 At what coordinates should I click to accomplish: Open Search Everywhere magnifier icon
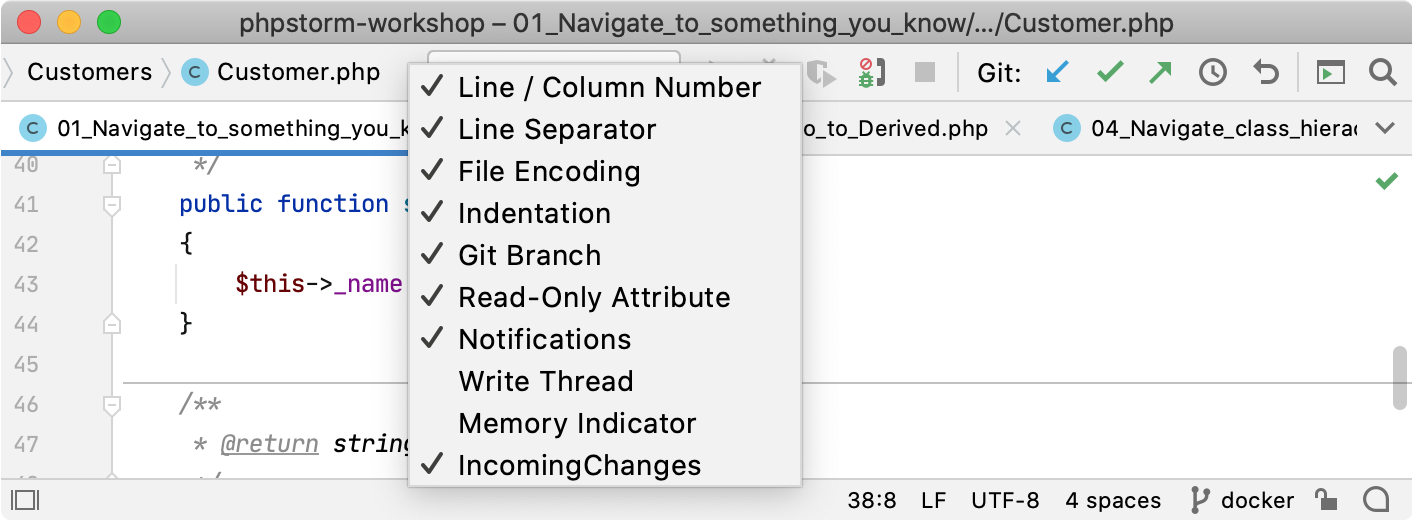click(1382, 72)
